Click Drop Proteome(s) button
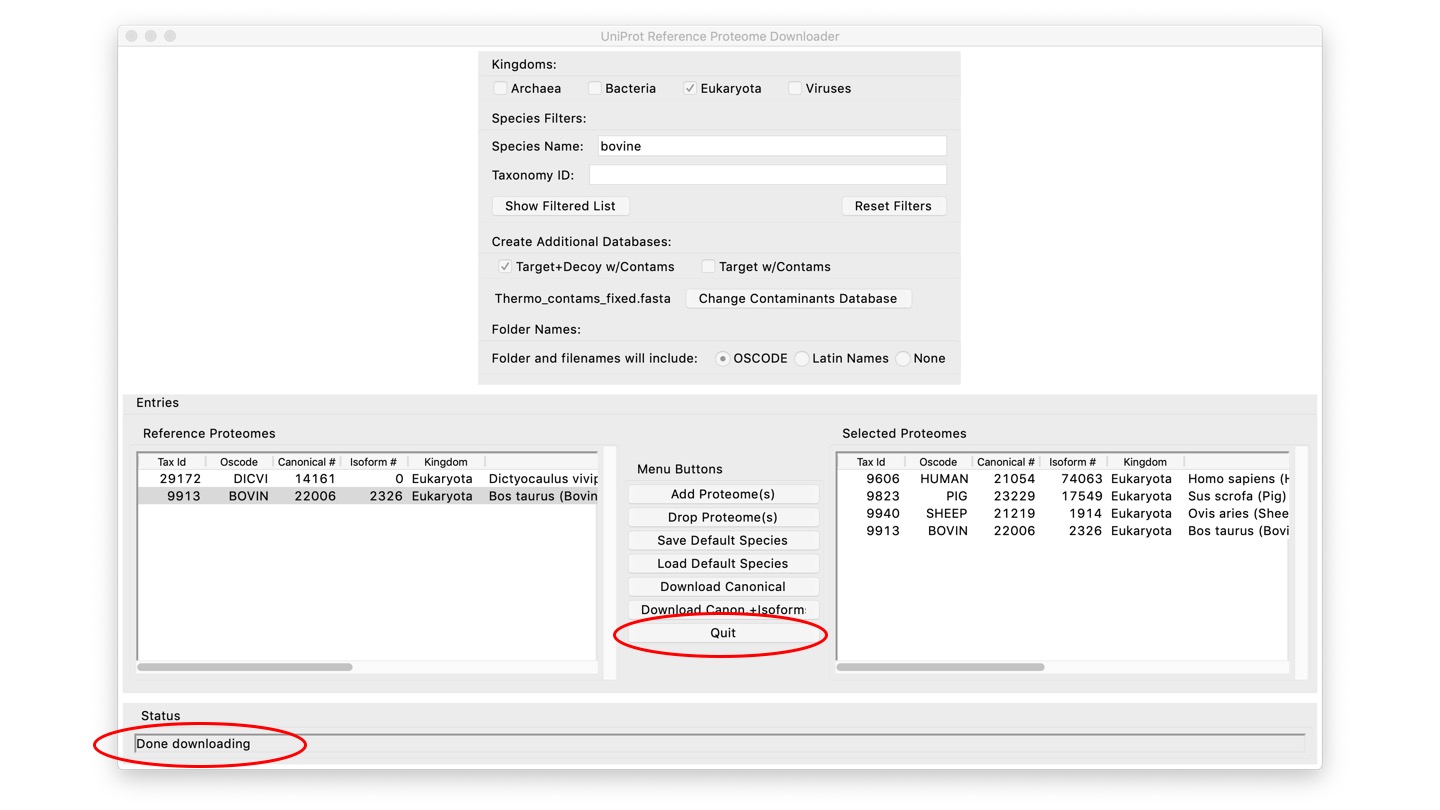This screenshot has height=810, width=1440. tap(723, 517)
